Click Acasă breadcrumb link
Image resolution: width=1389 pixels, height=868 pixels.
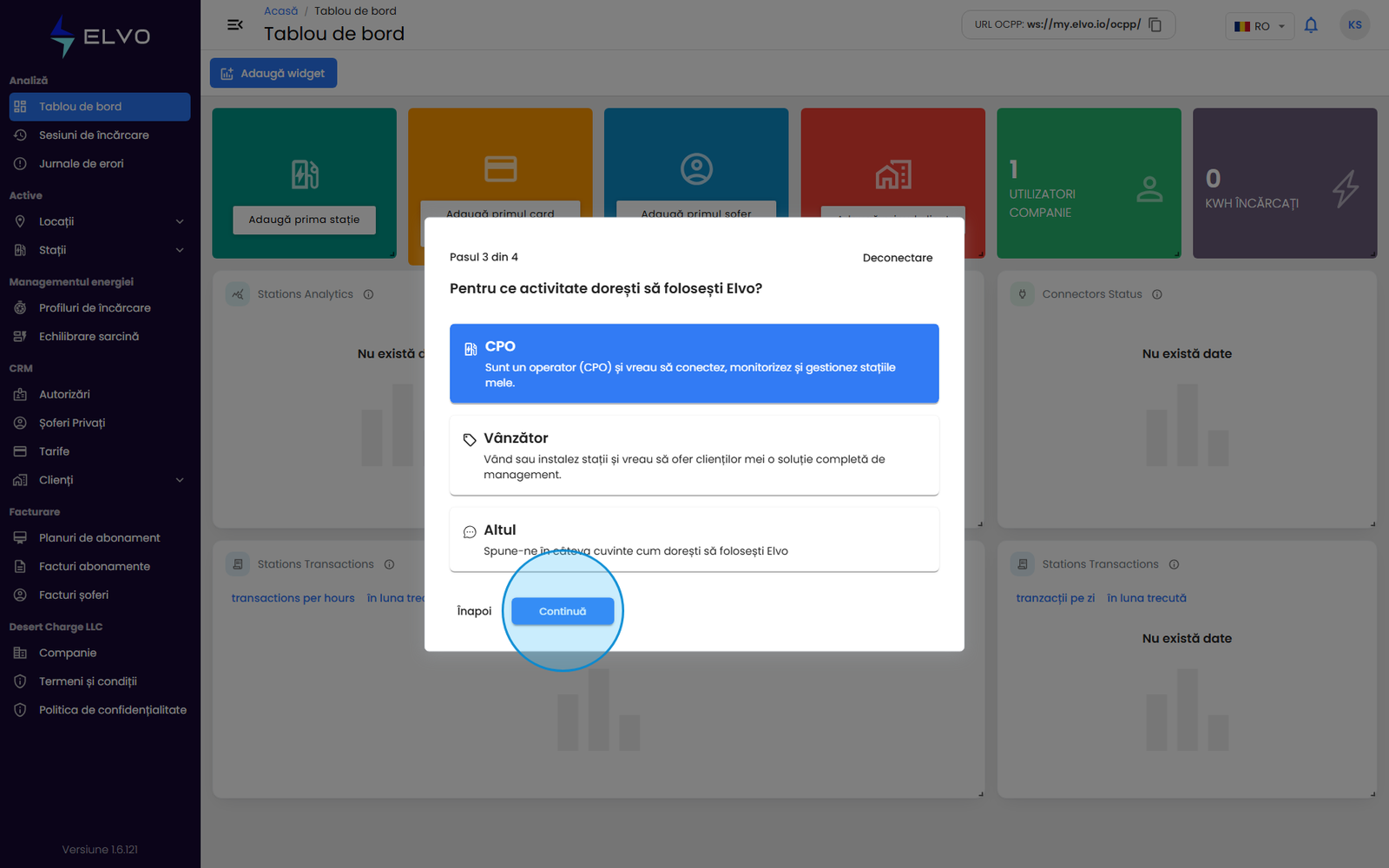281,11
